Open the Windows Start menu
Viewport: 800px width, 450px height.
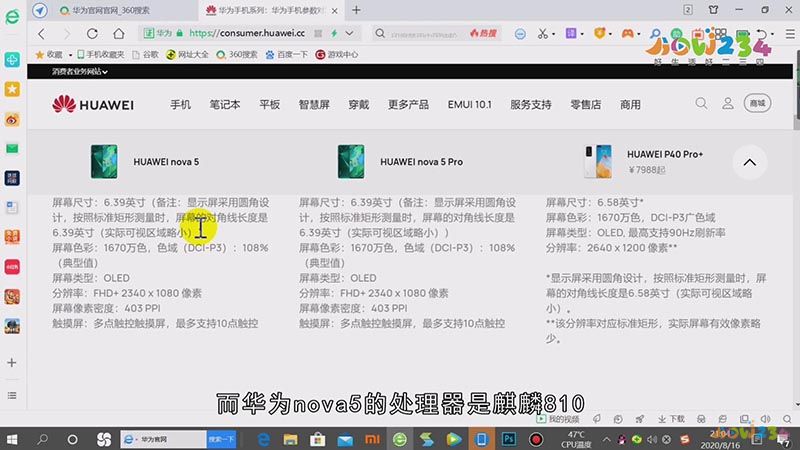tap(12, 439)
